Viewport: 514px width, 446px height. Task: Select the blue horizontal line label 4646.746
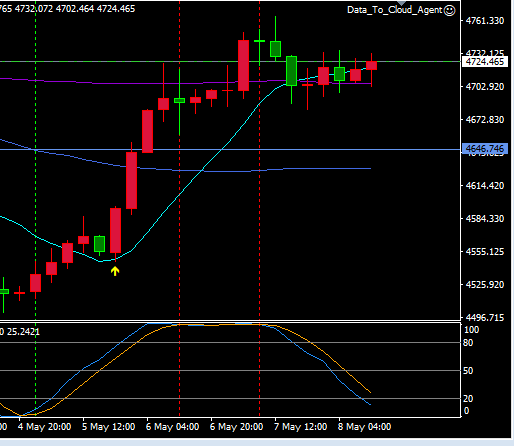[x=485, y=148]
